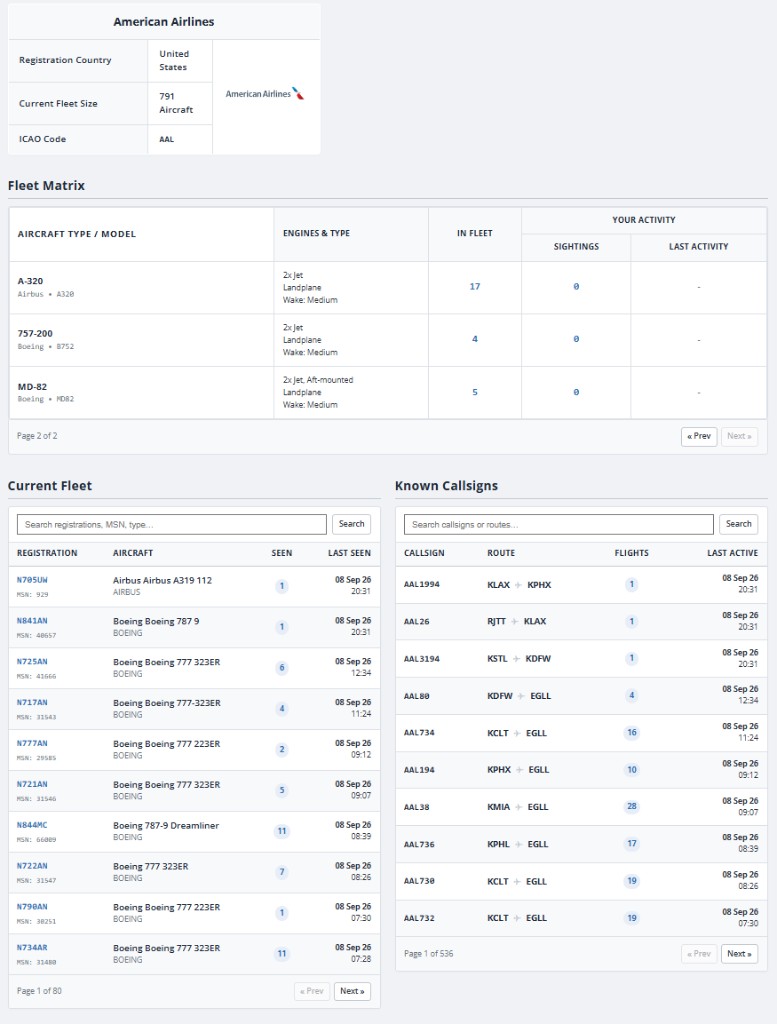
Task: Open registration N841AN
Action: tap(32, 621)
